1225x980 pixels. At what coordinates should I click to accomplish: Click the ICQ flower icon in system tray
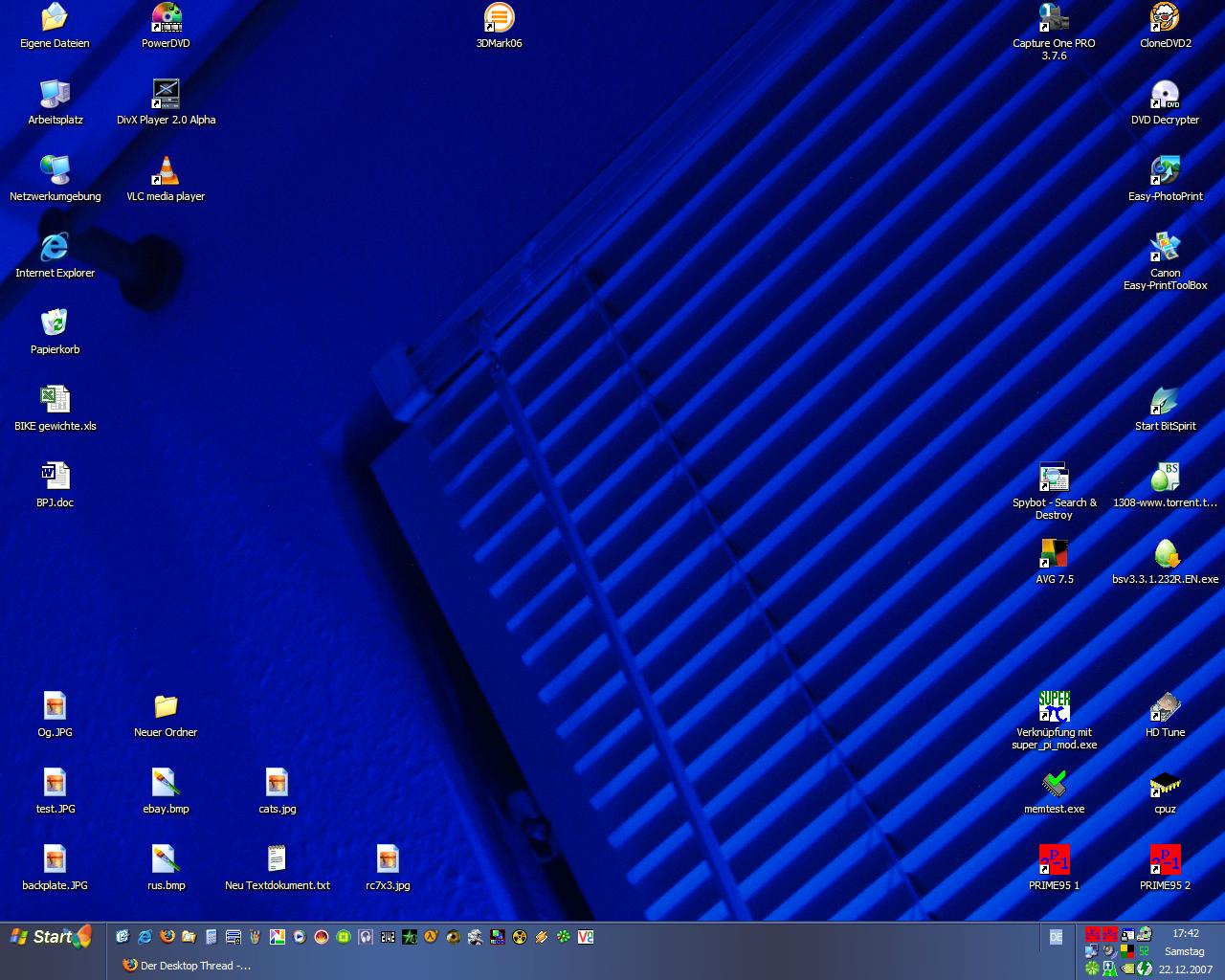[1092, 969]
